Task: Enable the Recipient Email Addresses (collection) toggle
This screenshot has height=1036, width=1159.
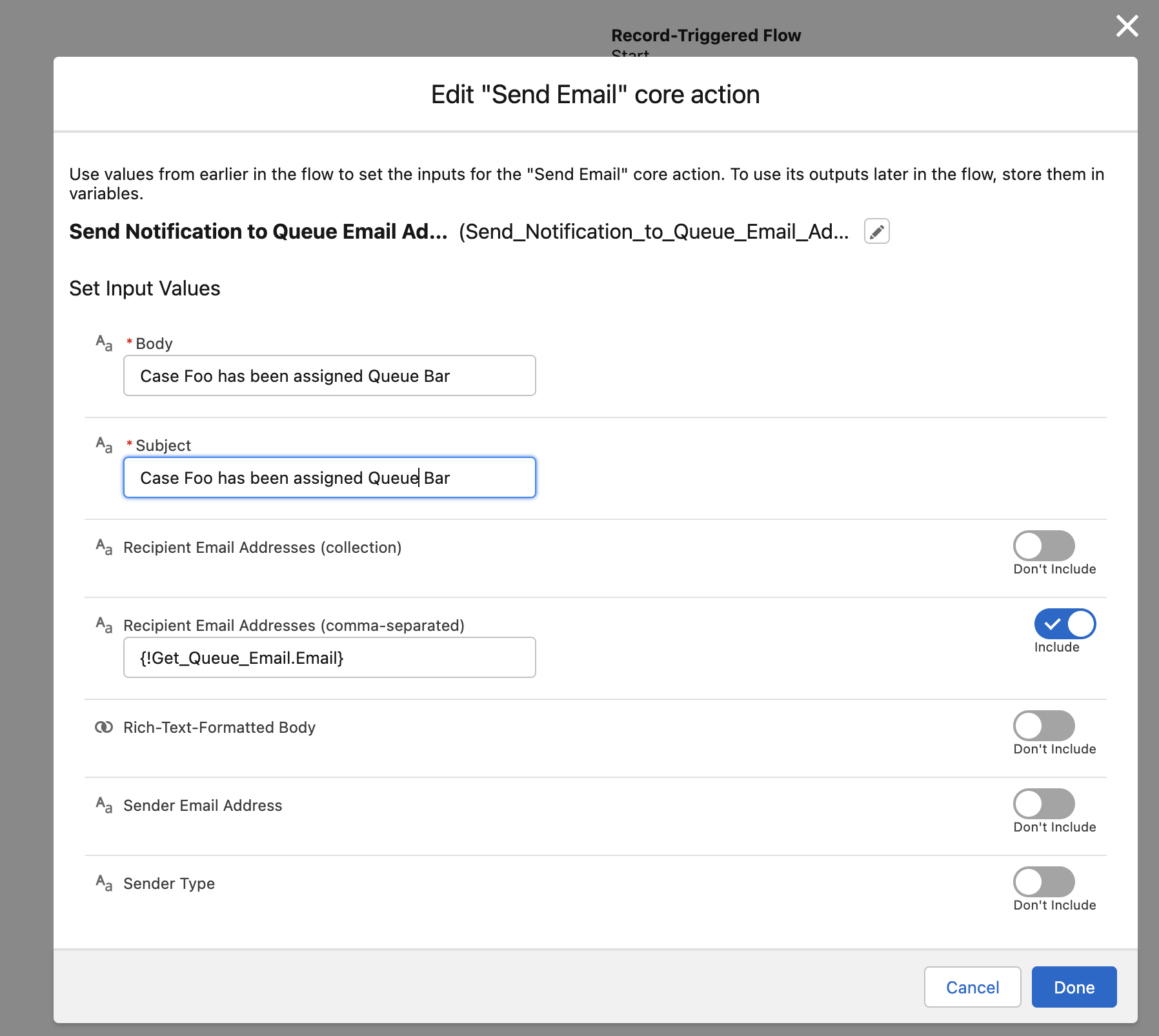Action: tap(1043, 545)
